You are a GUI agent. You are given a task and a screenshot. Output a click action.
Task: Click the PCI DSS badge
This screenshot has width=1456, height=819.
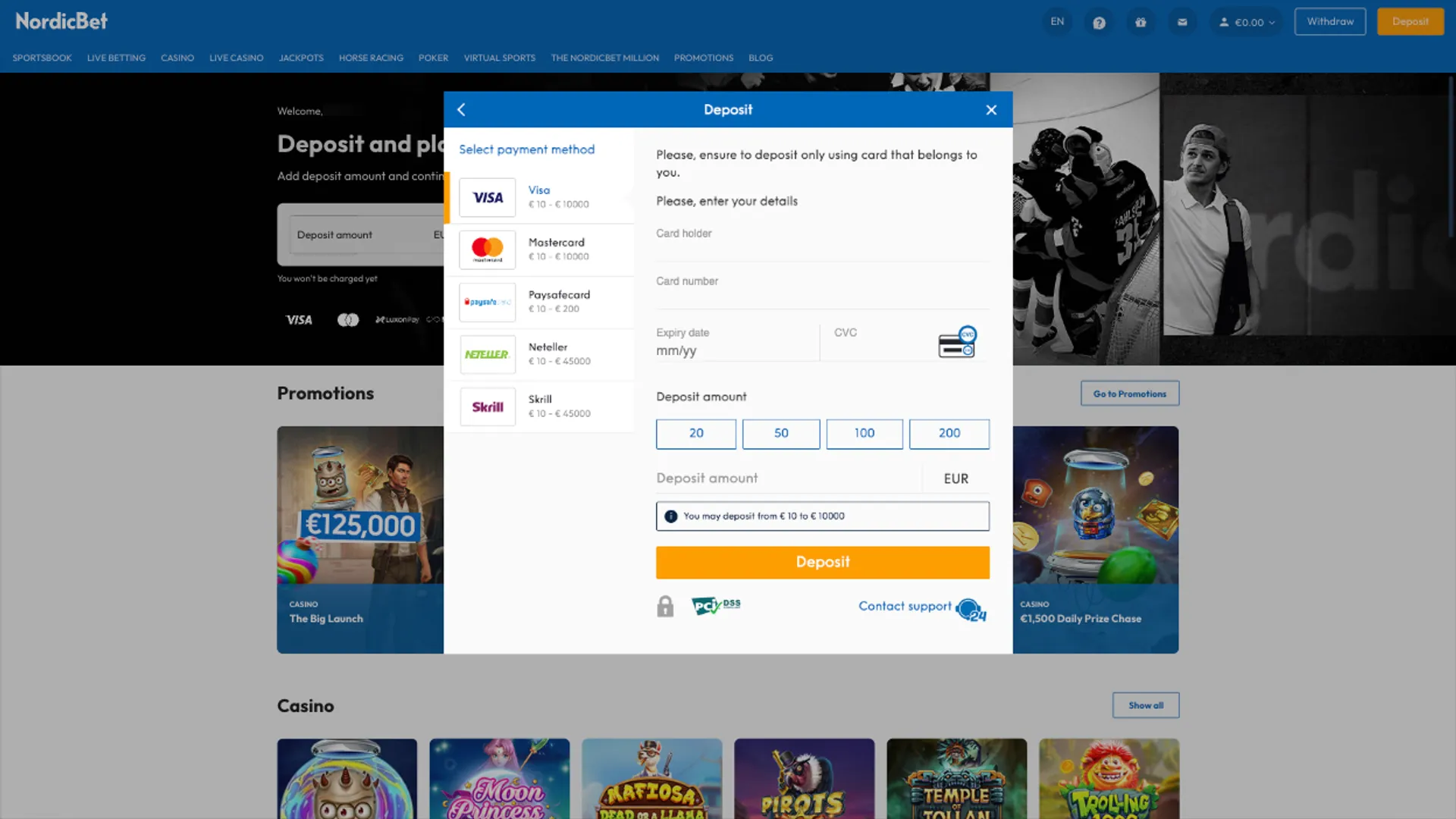[715, 606]
